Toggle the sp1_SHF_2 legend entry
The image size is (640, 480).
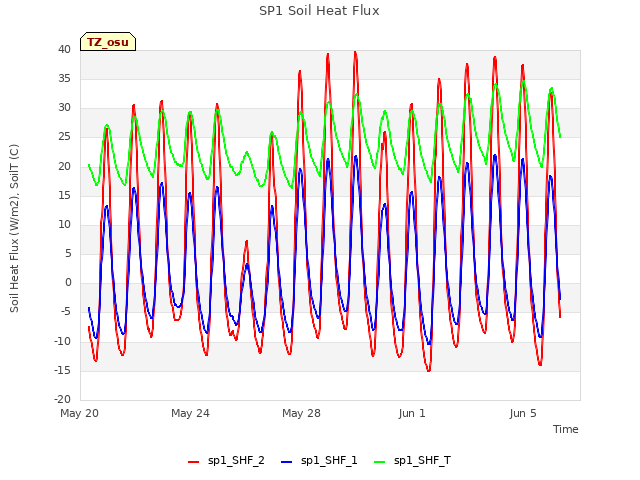point(226,461)
